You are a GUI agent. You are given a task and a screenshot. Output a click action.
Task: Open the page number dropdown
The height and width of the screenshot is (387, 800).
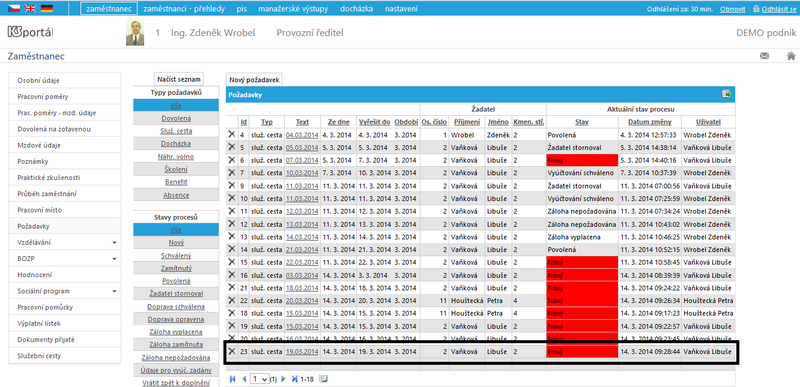point(261,379)
